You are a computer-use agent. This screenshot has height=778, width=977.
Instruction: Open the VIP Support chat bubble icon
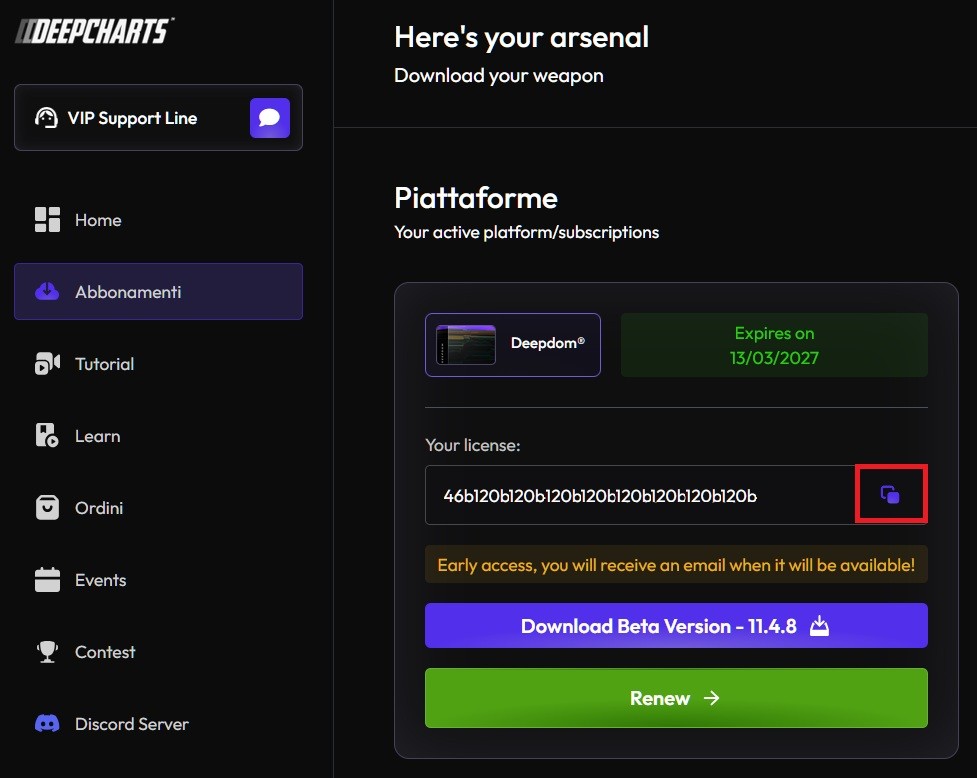tap(270, 118)
